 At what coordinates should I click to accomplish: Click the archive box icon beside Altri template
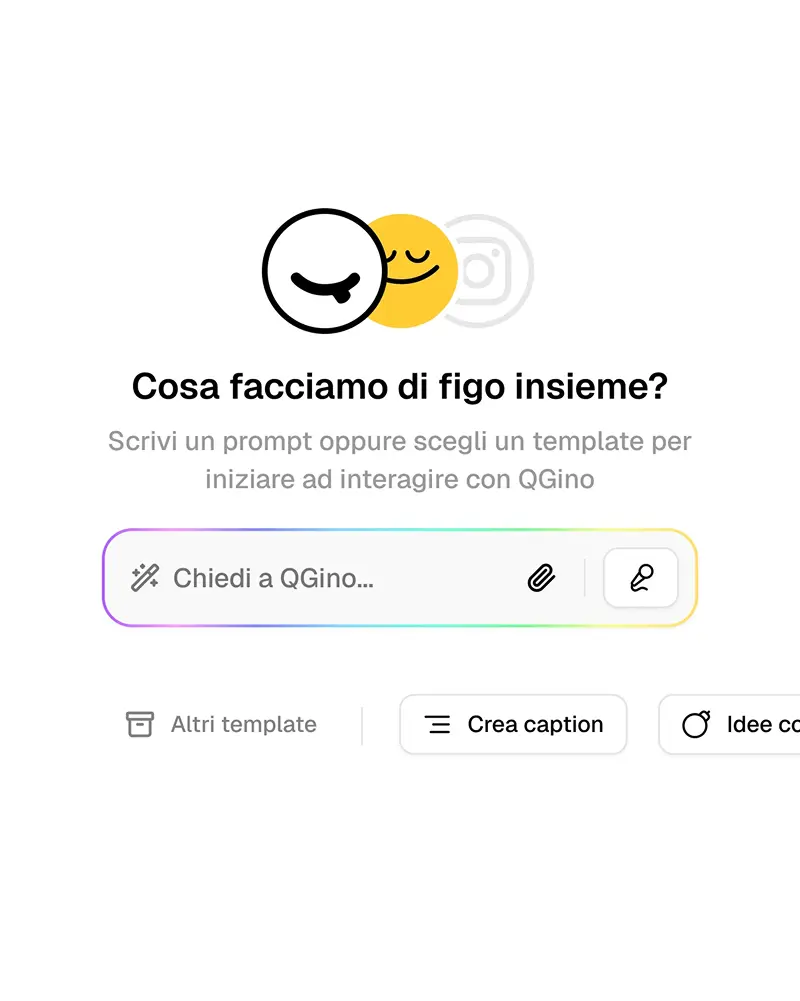[140, 724]
